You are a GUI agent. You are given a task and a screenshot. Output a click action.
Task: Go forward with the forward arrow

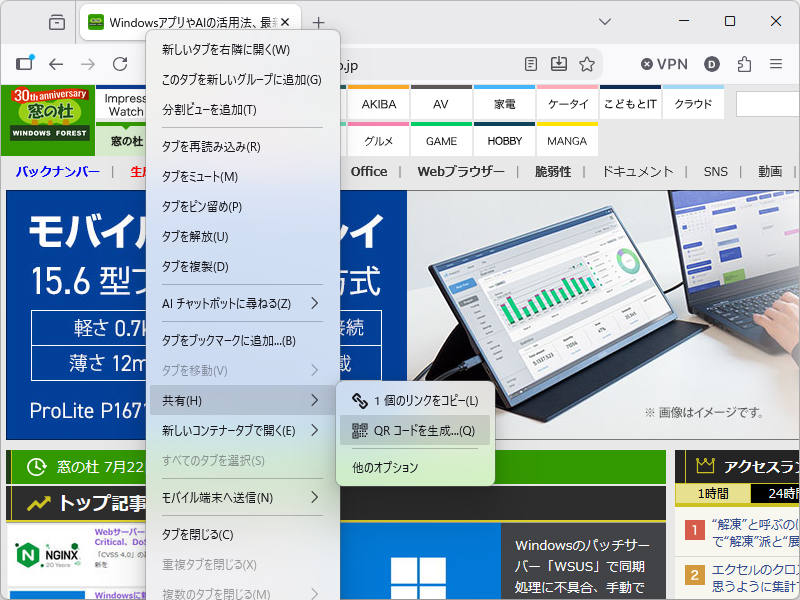88,64
